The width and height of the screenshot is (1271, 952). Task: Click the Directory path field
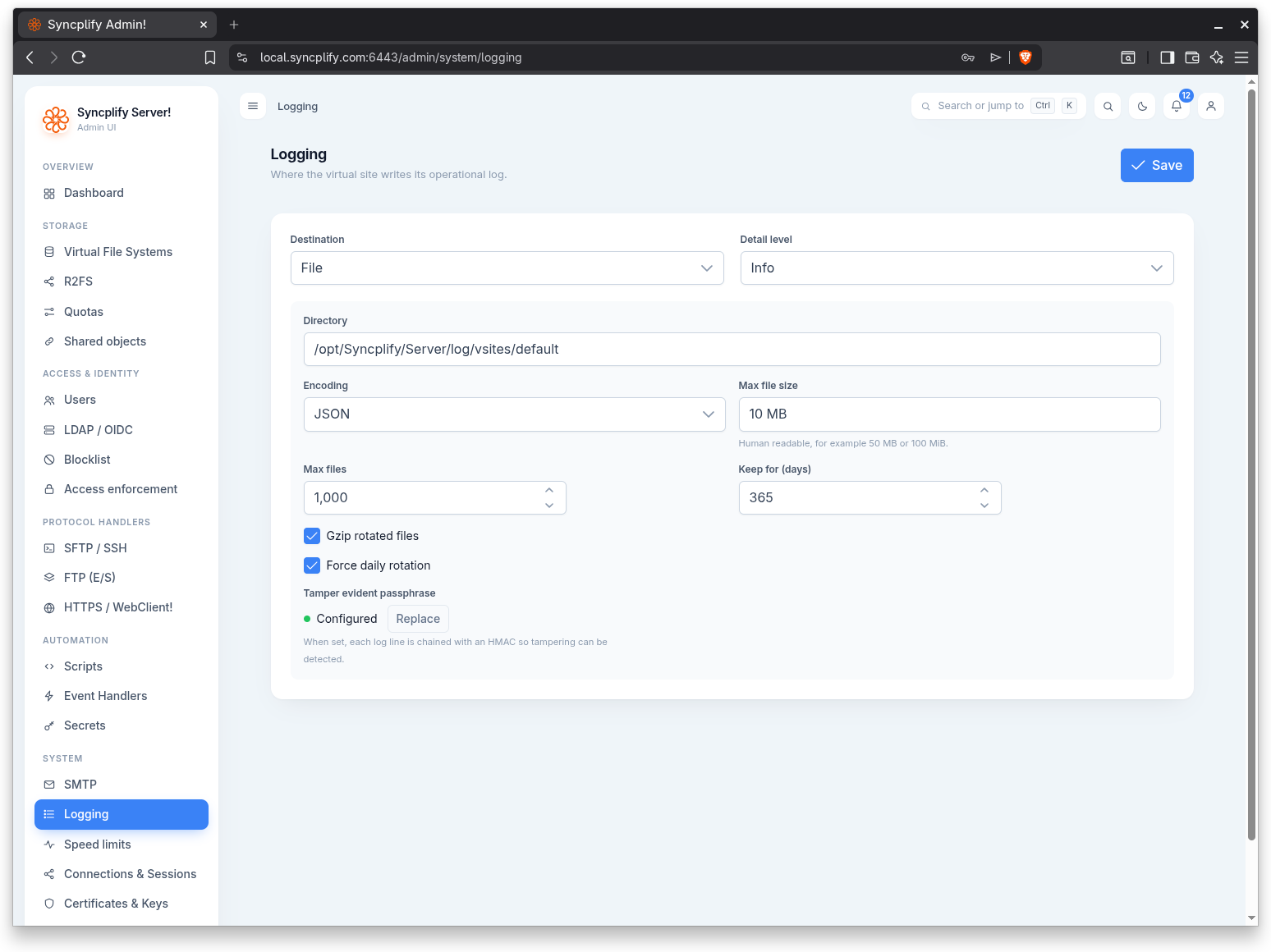[732, 350]
